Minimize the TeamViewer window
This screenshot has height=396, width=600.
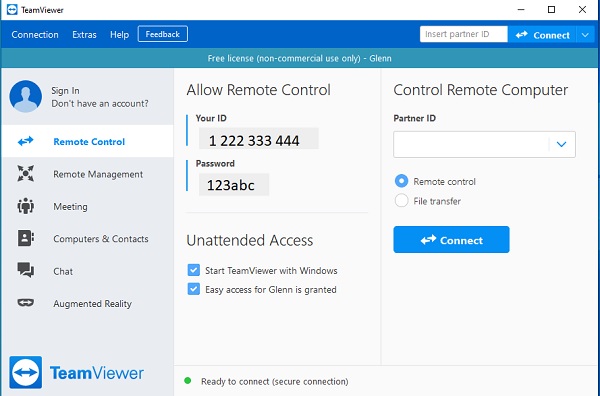(521, 10)
